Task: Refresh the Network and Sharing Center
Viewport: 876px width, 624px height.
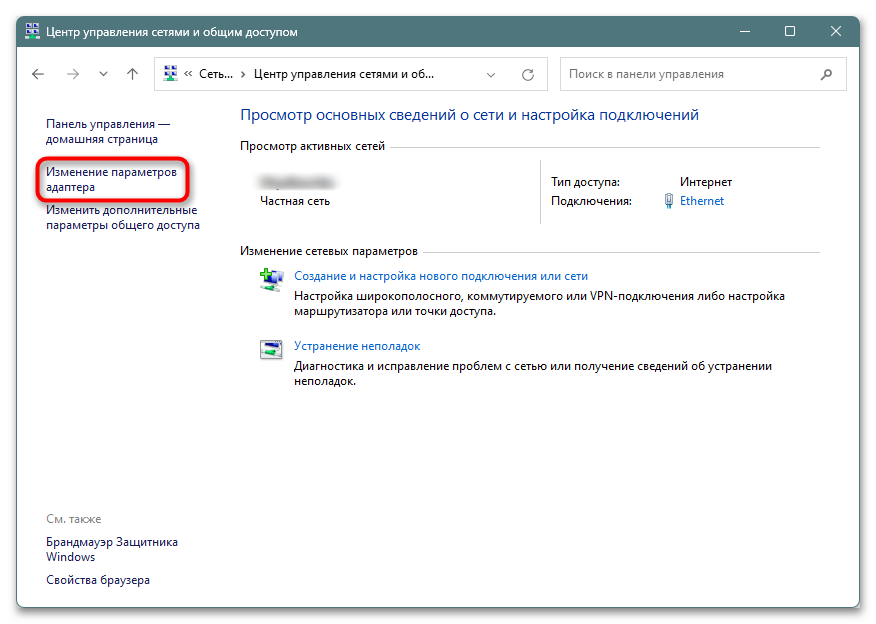Action: tap(527, 74)
